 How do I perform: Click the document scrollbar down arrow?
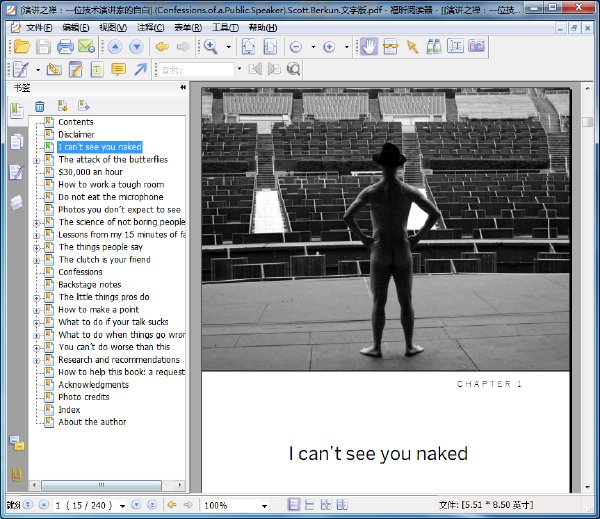point(587,487)
